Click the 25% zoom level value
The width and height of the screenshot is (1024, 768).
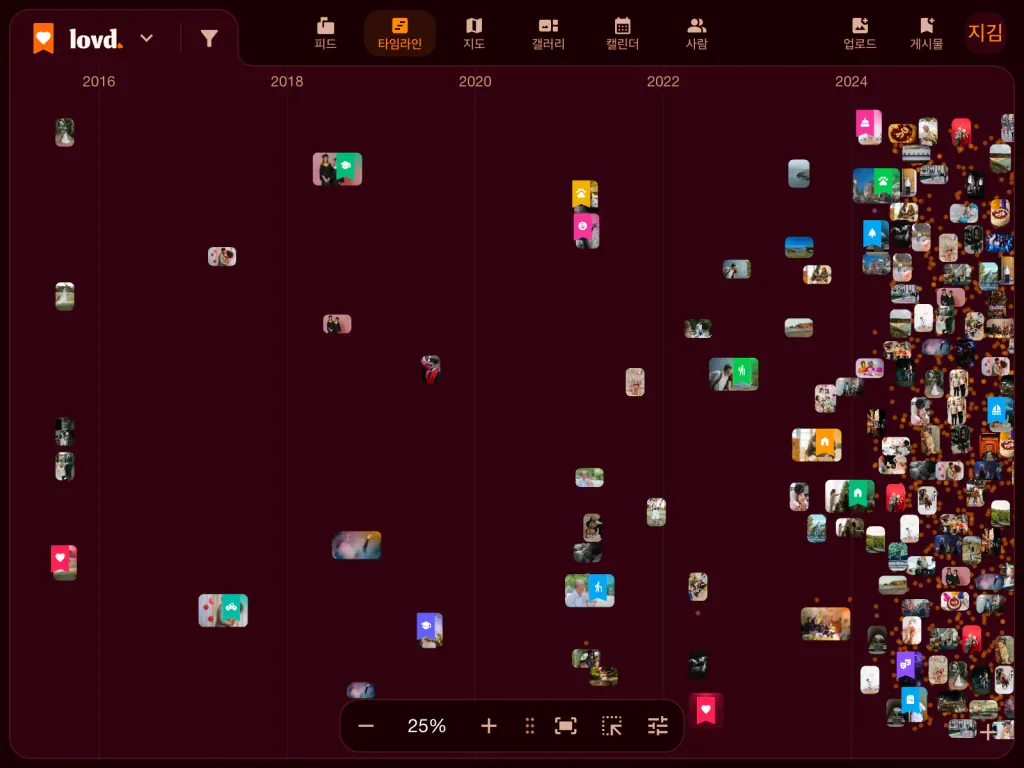426,726
